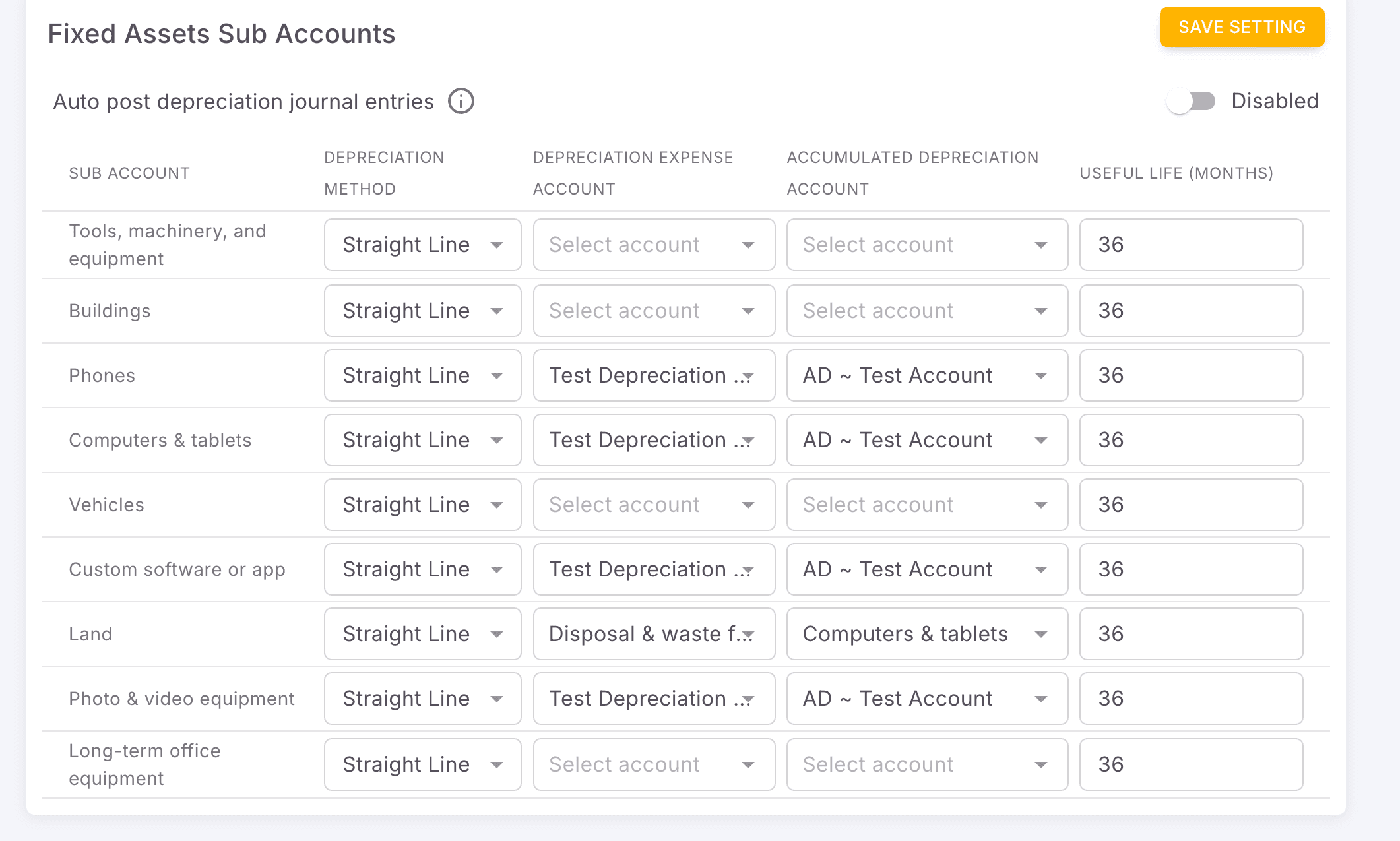Open the AD ~ Test Account dropdown for Photo & video equipment
Screen dimensions: 1400x841
(x=926, y=699)
